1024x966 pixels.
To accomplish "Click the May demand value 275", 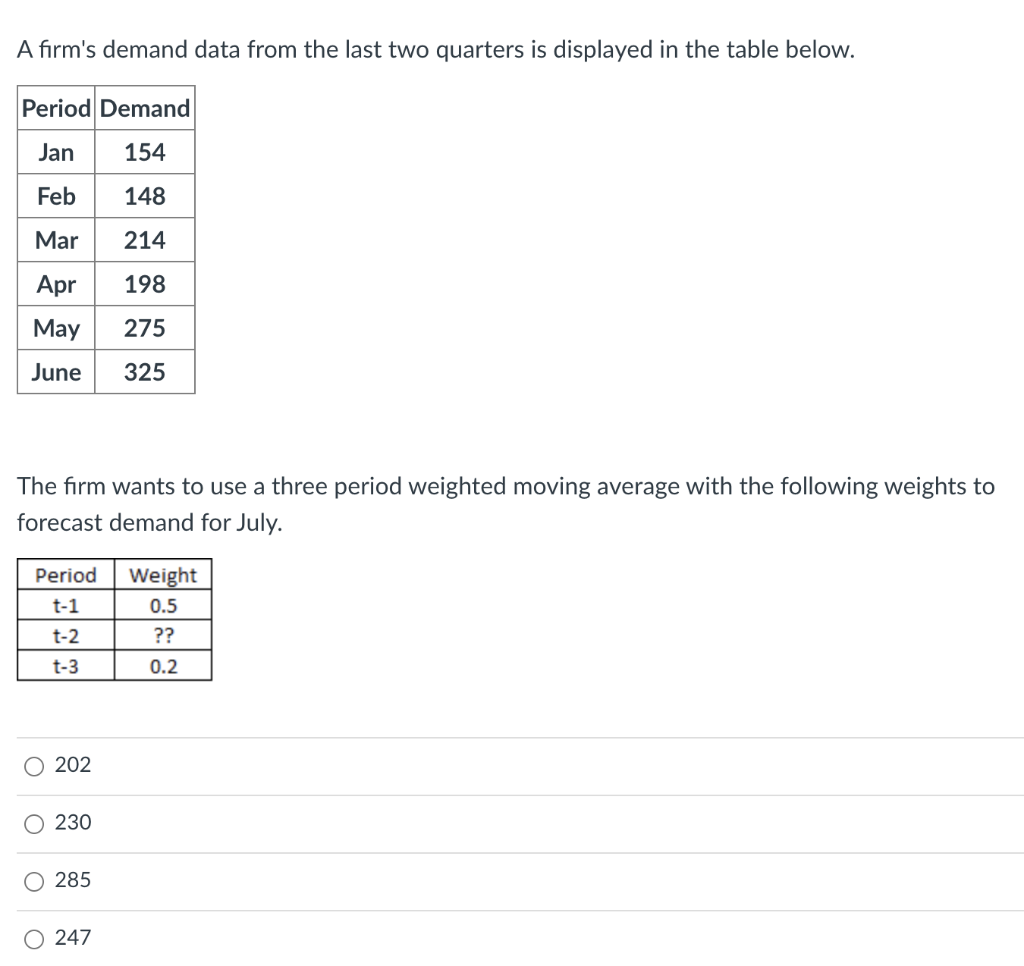I will pyautogui.click(x=144, y=328).
